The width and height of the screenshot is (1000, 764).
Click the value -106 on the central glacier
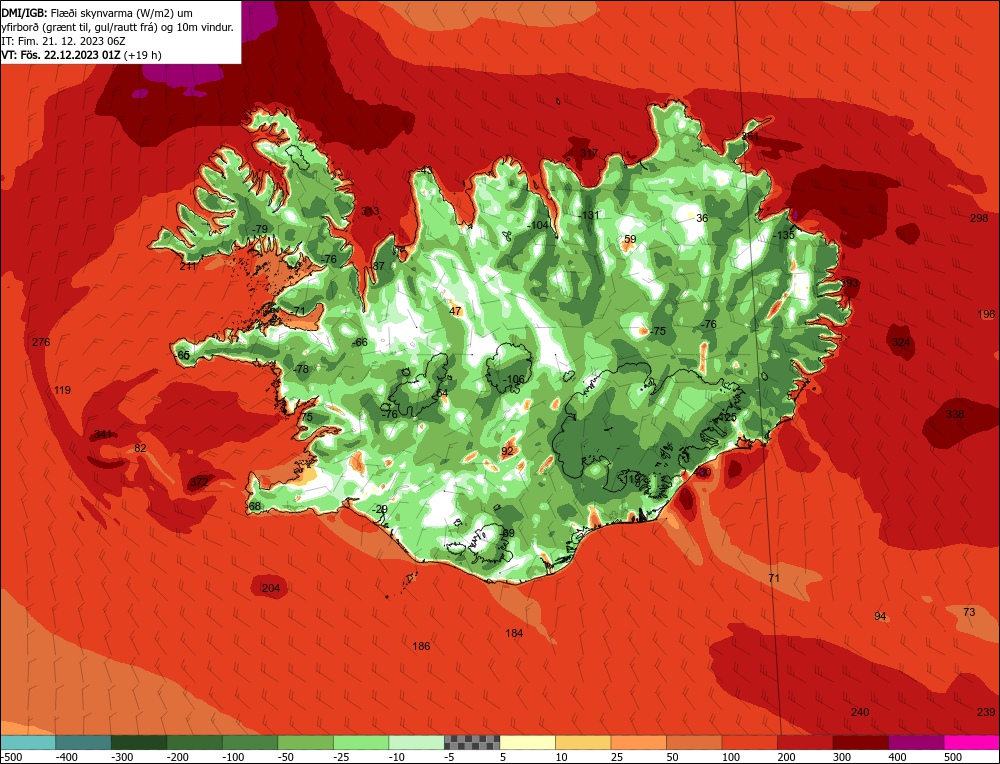coord(514,379)
